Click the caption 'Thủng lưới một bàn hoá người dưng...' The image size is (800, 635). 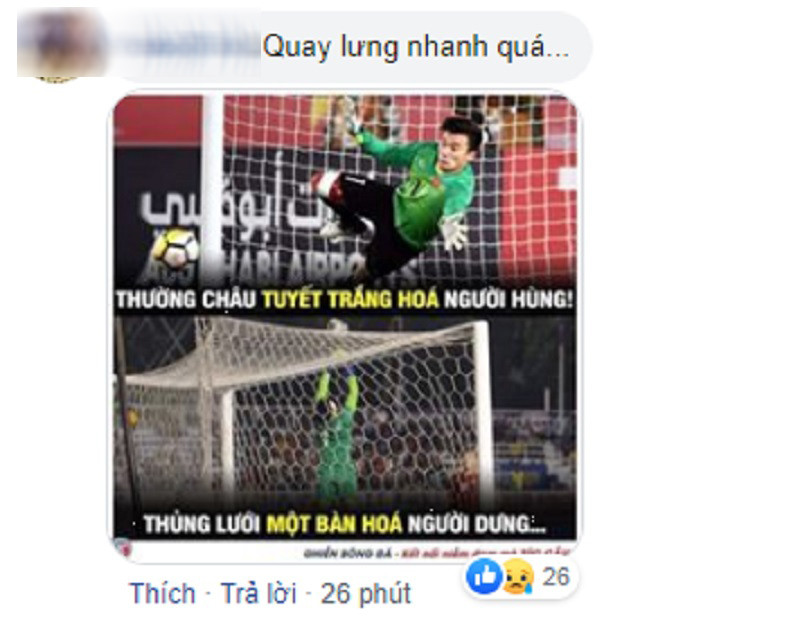click(345, 524)
